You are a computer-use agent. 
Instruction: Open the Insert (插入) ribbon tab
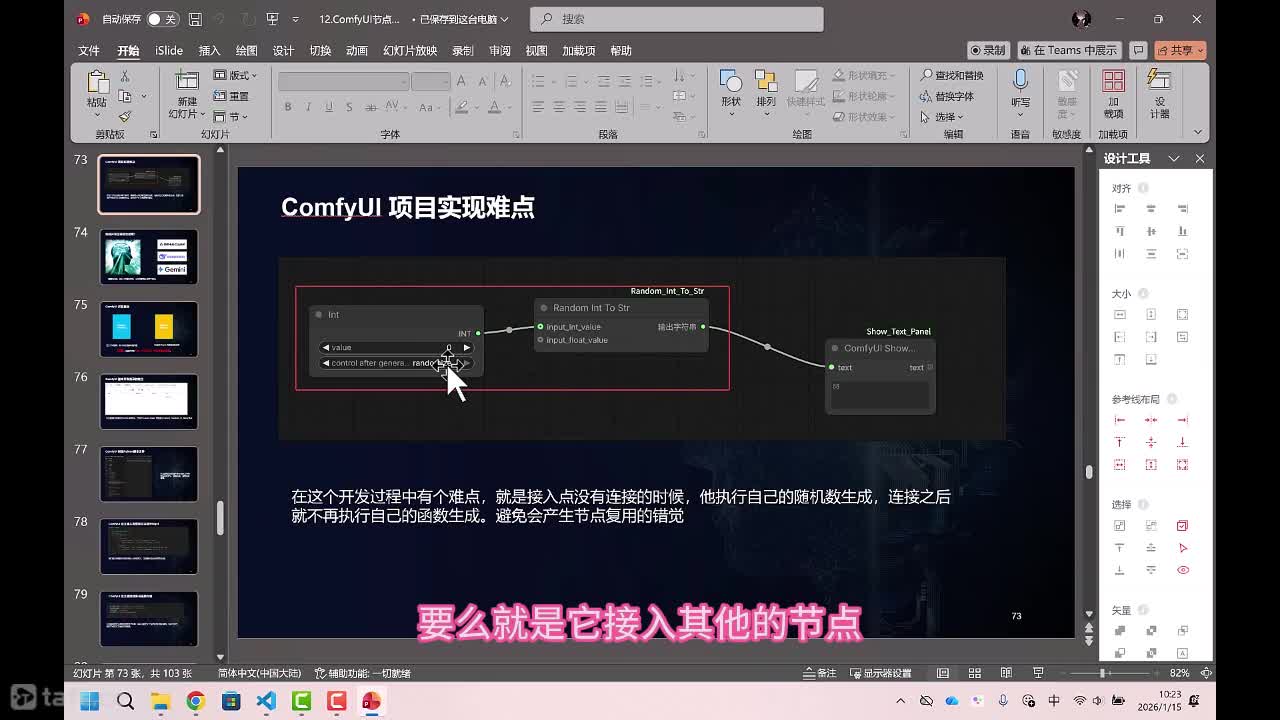209,50
